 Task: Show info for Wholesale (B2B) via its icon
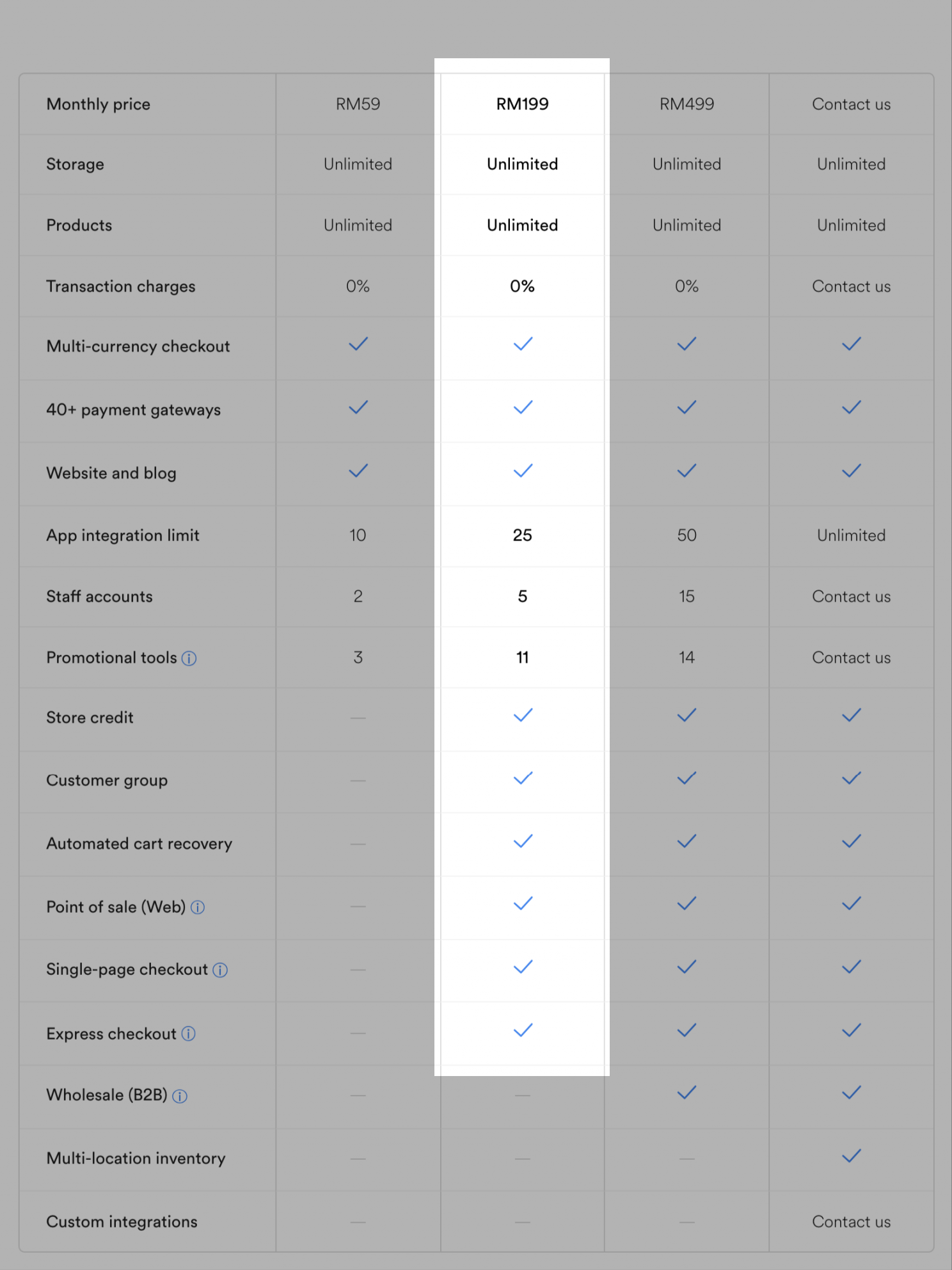coord(180,1096)
